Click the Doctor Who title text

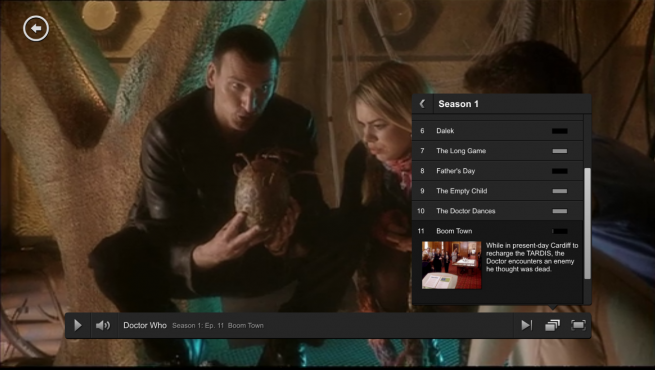[x=145, y=325]
